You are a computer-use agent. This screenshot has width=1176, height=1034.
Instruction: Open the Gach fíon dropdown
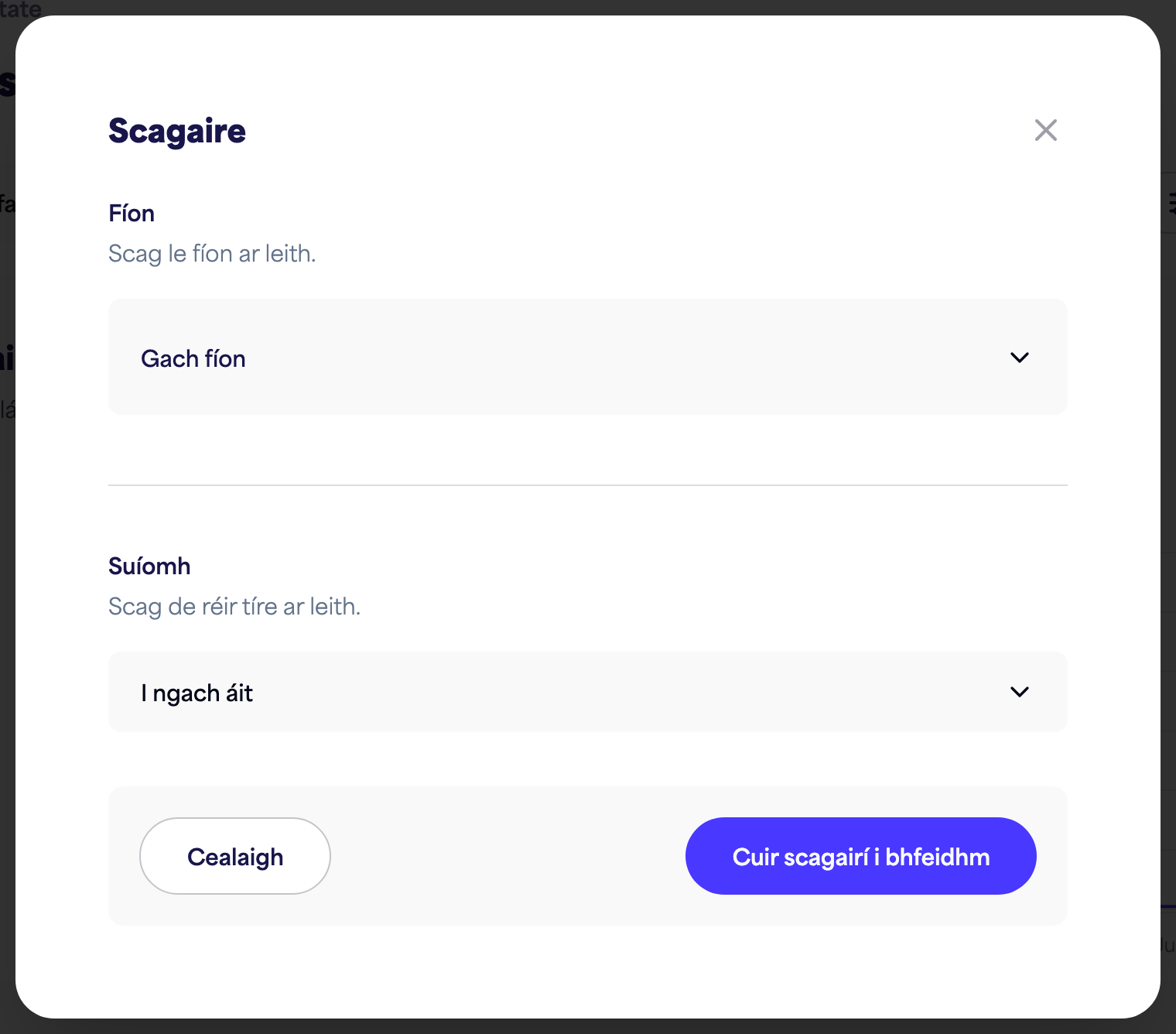[587, 357]
